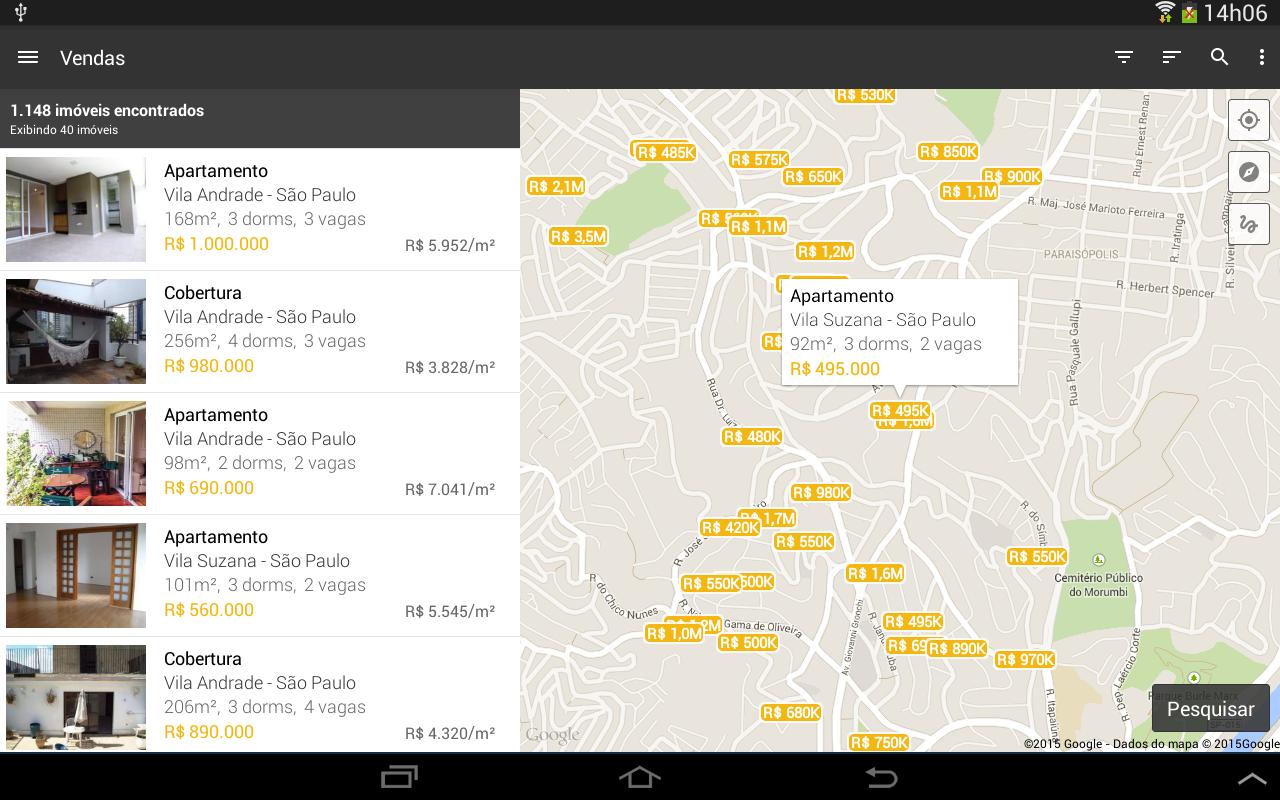The width and height of the screenshot is (1280, 800).
Task: Tap the R$ 970K map marker
Action: click(x=1025, y=659)
